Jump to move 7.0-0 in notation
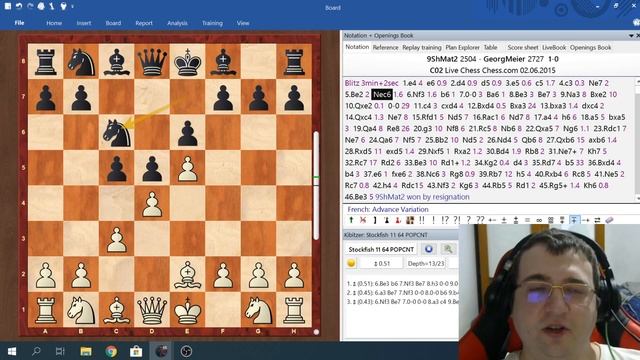640x360 pixels. [467, 94]
